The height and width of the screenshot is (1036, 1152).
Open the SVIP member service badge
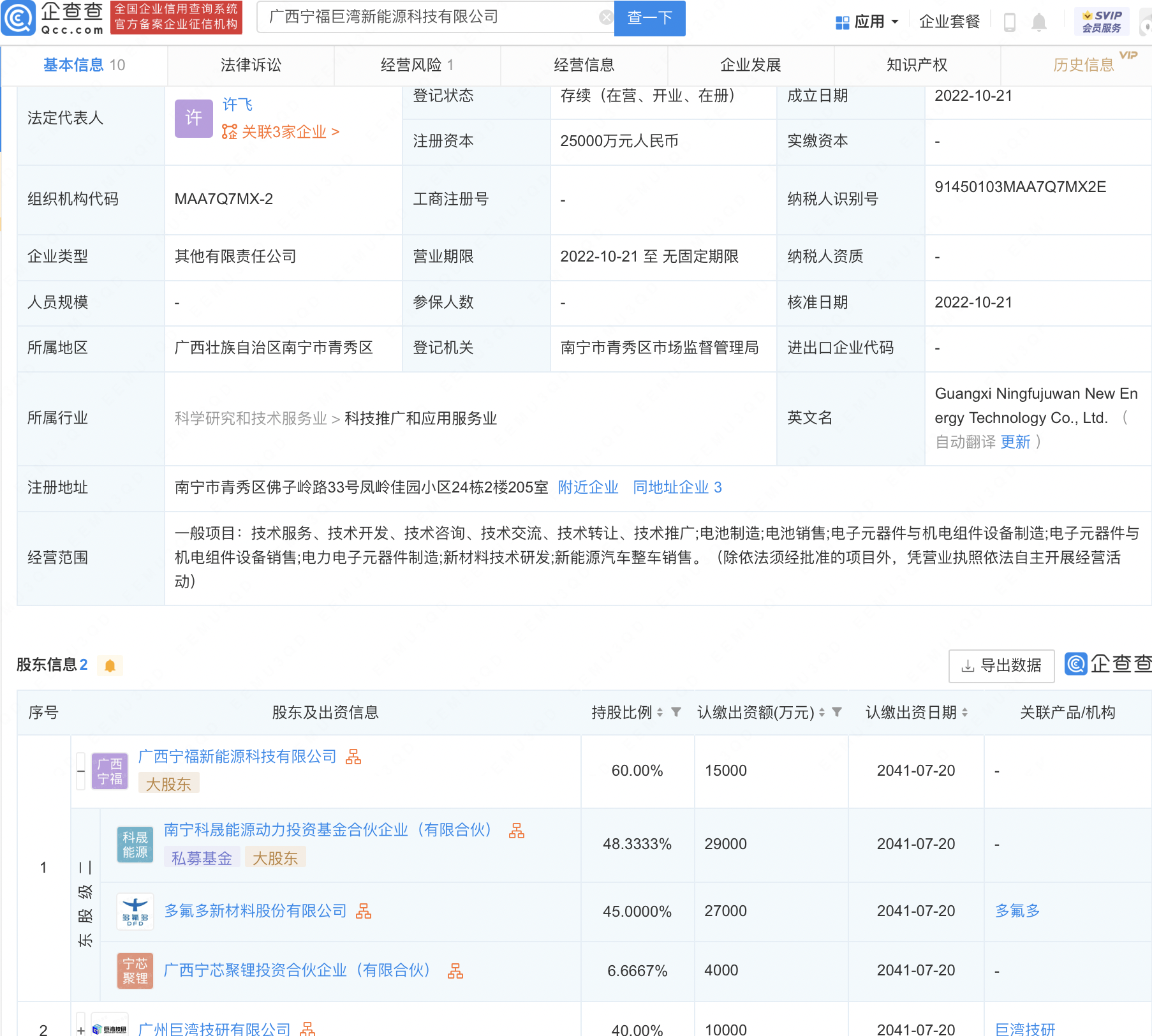[1102, 22]
